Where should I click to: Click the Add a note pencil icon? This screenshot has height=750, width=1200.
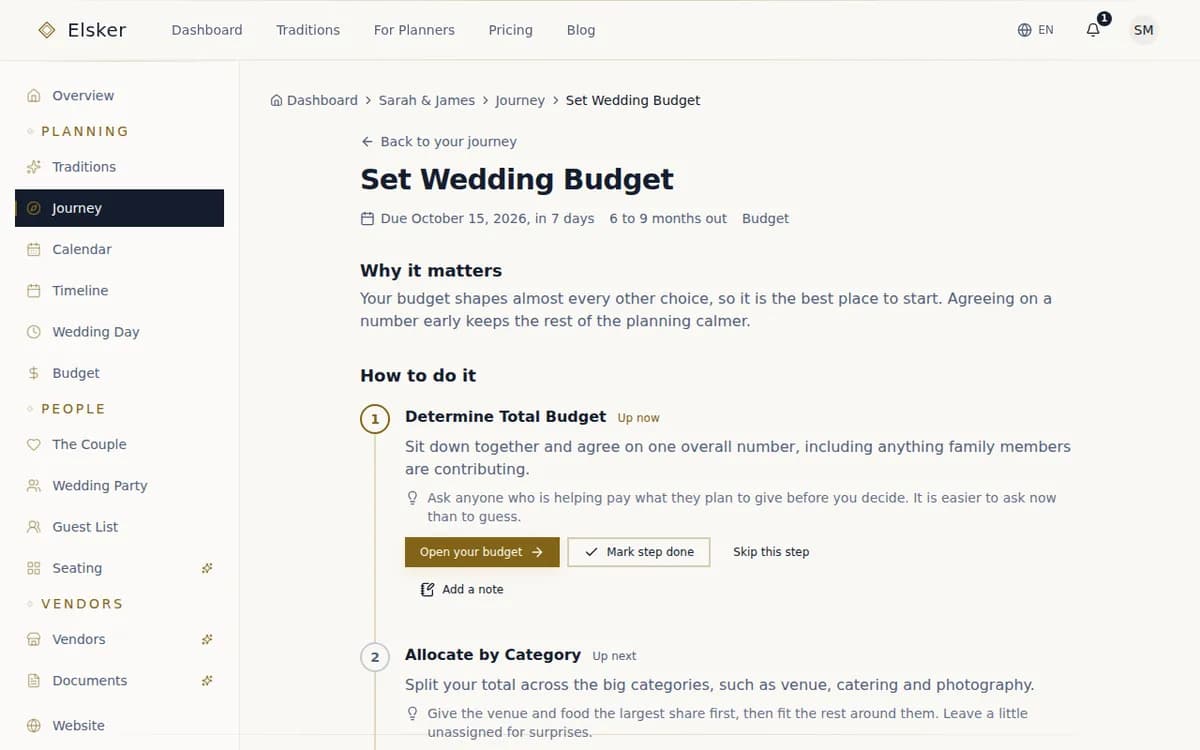click(428, 589)
